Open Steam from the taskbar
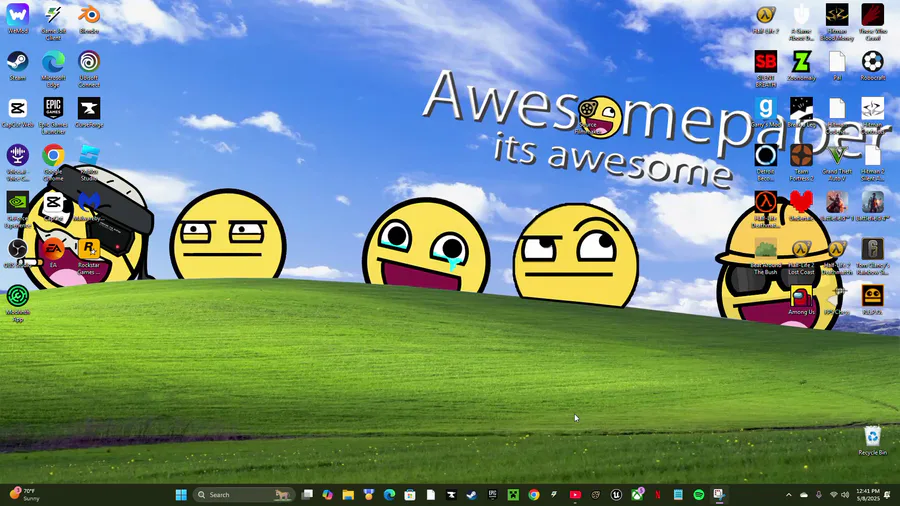Screen dimensions: 900x506 (472, 495)
